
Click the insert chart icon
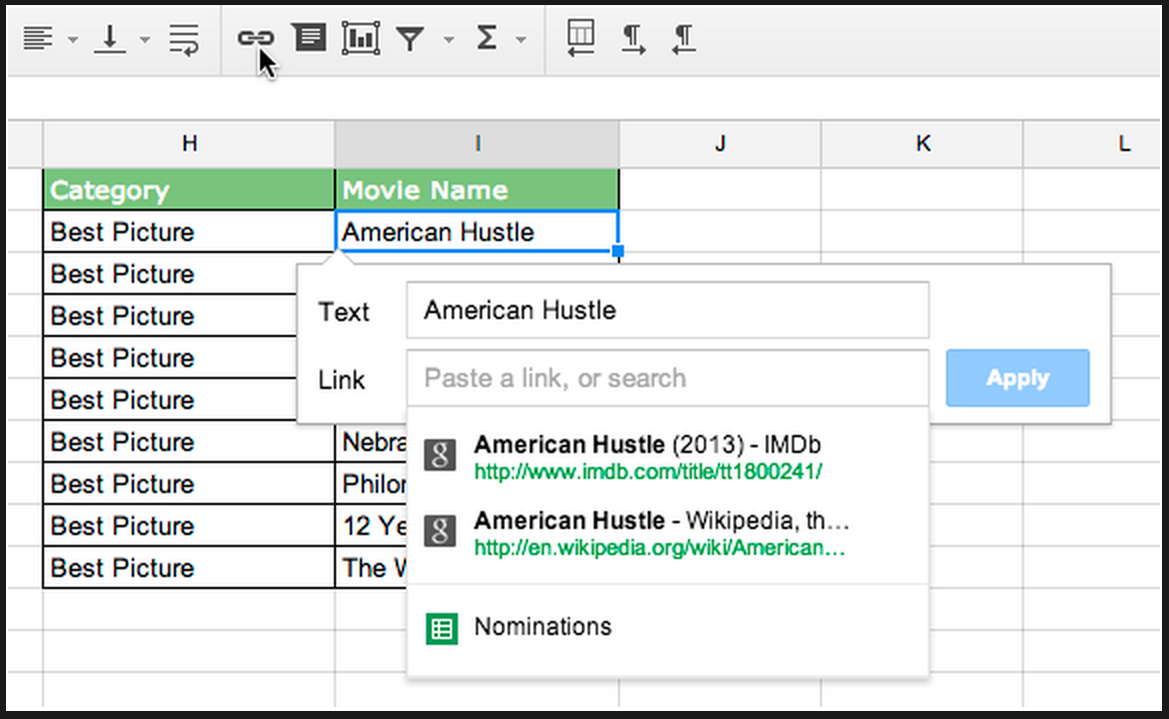pos(361,39)
